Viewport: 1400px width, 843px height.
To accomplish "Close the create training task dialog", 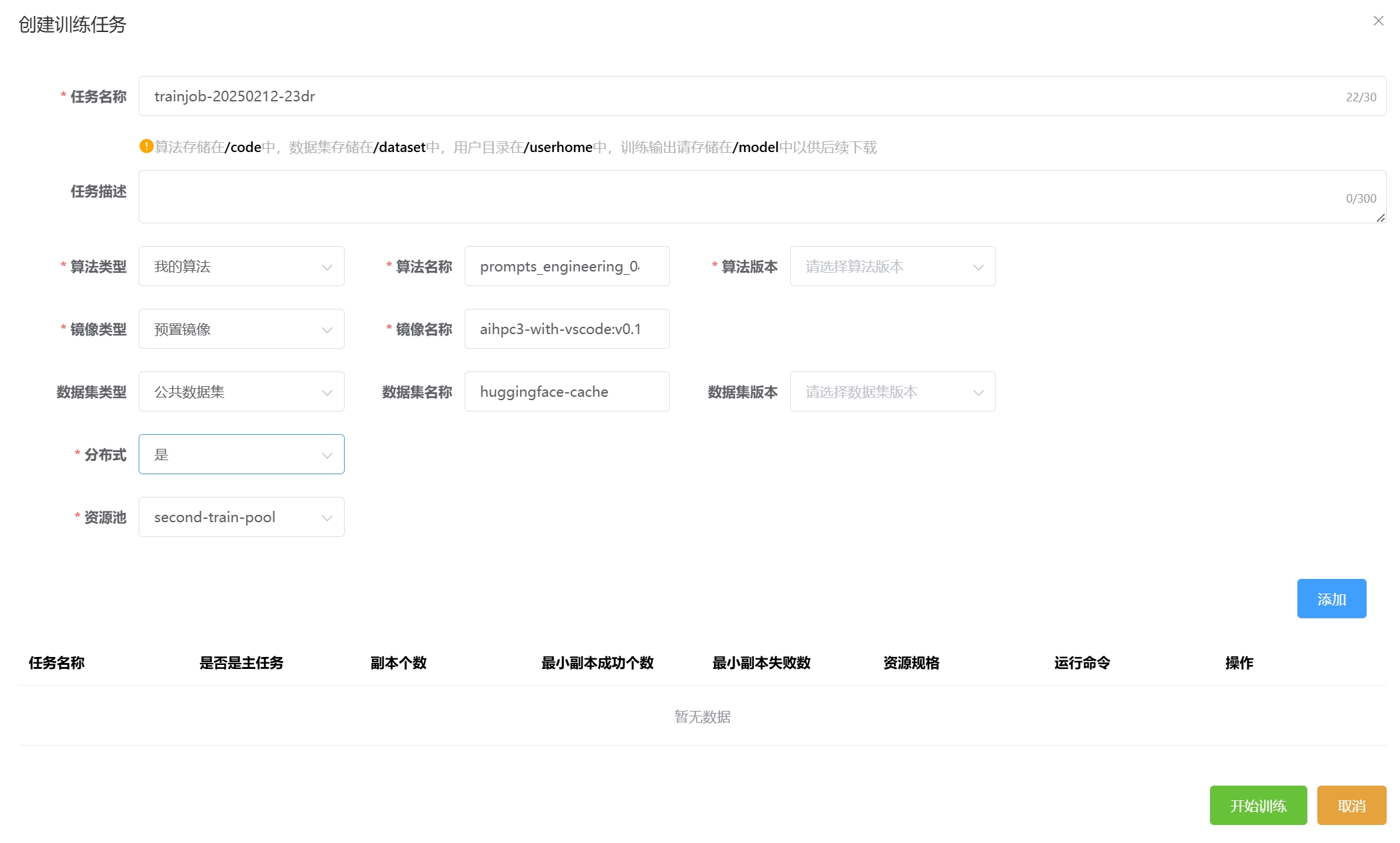I will pyautogui.click(x=1378, y=21).
